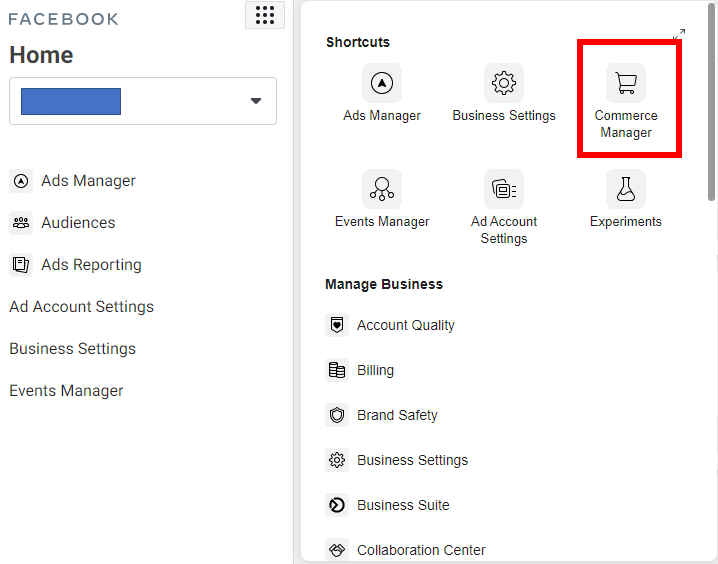Go to Ad Account Settings sidebar link
Screen dimensions: 718x564
[82, 307]
